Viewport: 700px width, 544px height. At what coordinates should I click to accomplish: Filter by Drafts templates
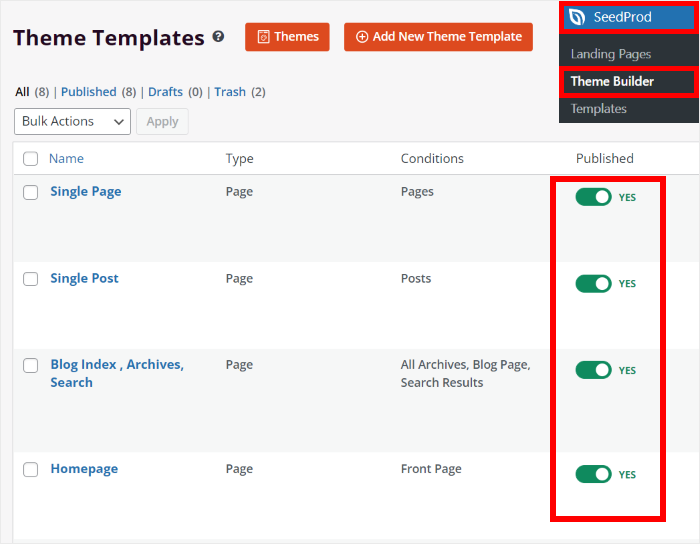pyautogui.click(x=165, y=92)
